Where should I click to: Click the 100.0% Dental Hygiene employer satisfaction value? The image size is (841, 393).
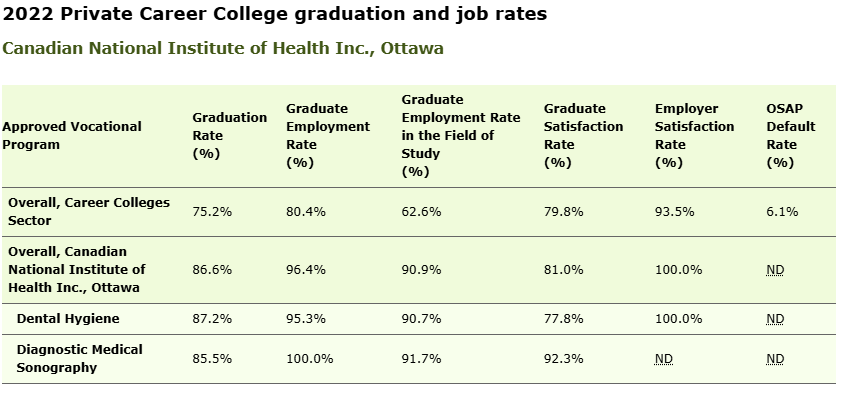[x=678, y=319]
